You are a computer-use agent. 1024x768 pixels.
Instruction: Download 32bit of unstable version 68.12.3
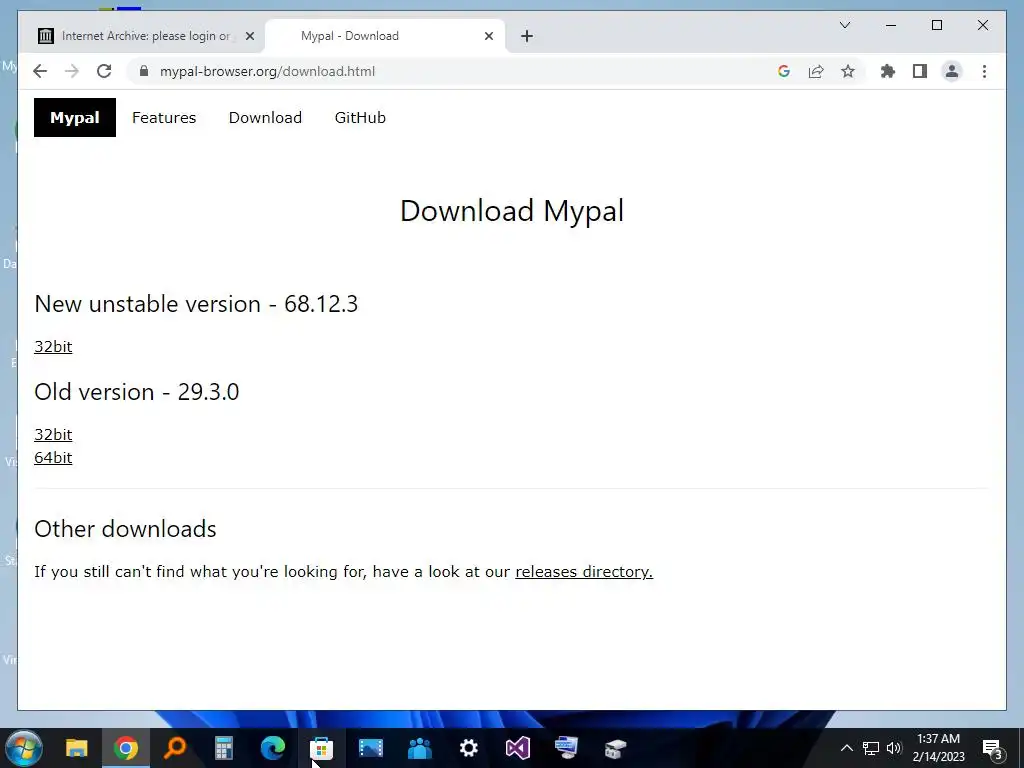pyautogui.click(x=53, y=347)
